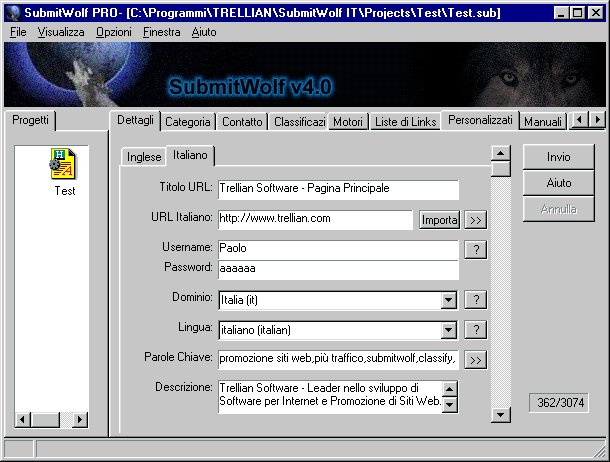Screen dimensions: 610x462
Task: Open the Opzioni menu
Action: click(x=114, y=32)
